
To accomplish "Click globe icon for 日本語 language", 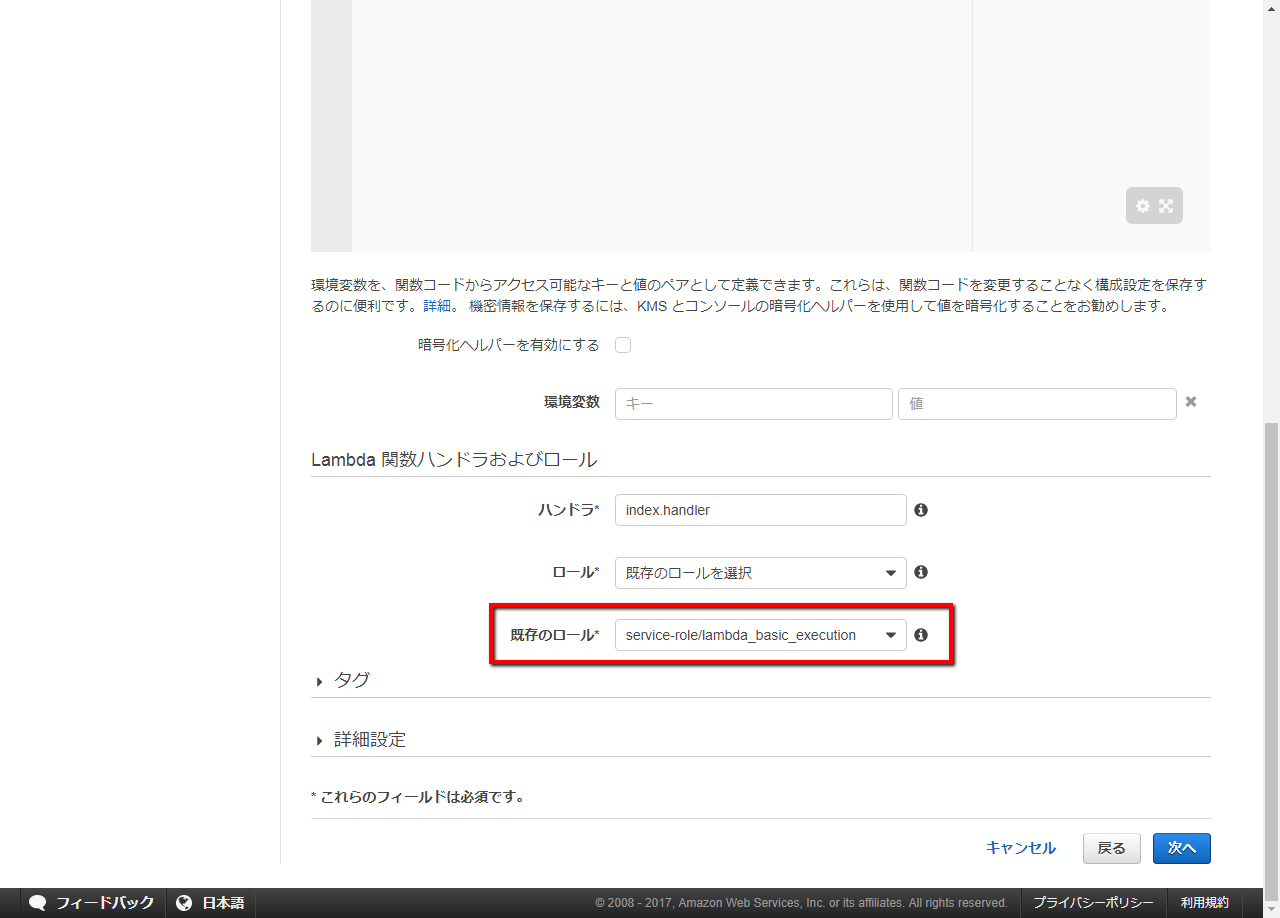I will click(x=184, y=903).
